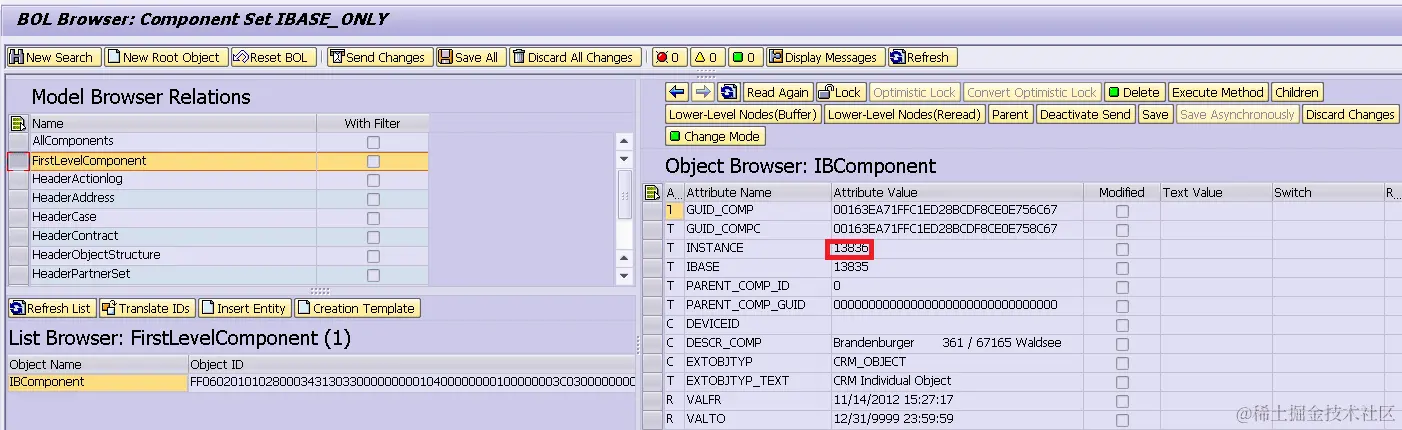Click the green success message counter
The width and height of the screenshot is (1402, 430).
click(745, 57)
